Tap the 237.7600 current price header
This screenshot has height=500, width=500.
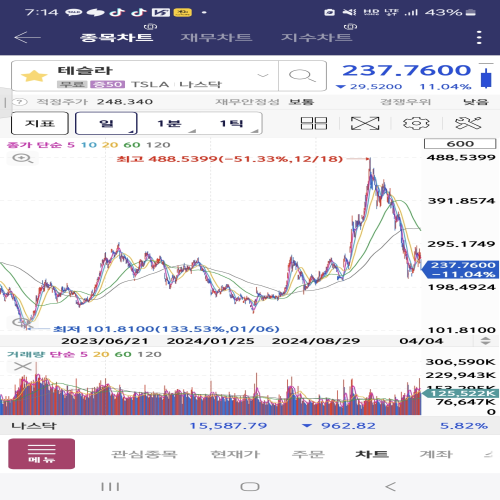point(407,70)
